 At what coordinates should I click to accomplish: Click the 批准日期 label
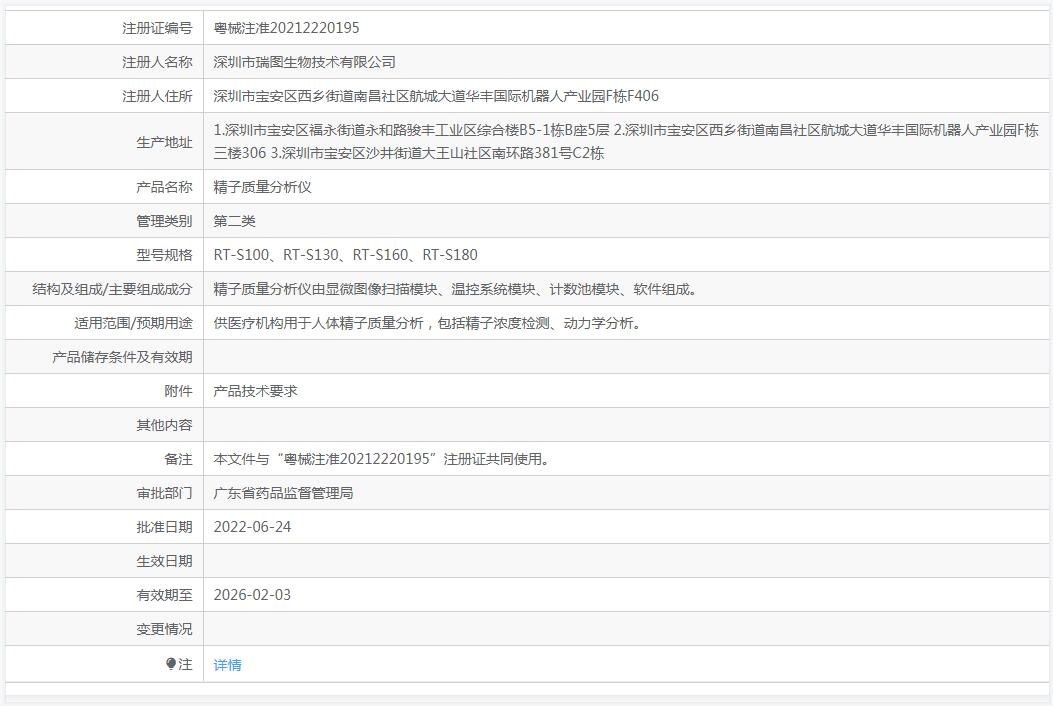[x=165, y=527]
